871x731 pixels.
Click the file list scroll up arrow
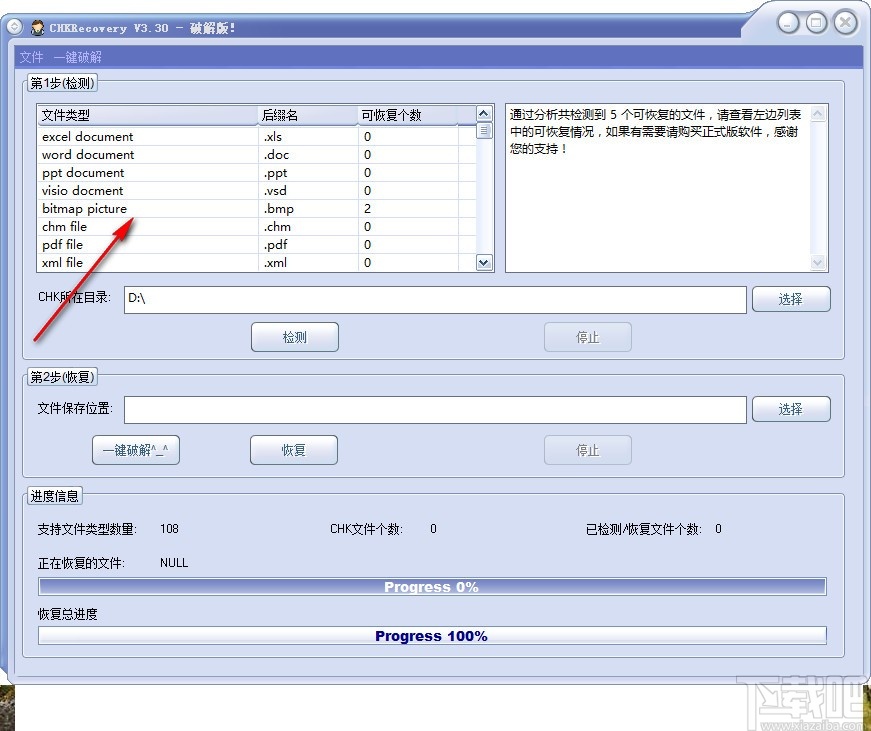pos(484,114)
